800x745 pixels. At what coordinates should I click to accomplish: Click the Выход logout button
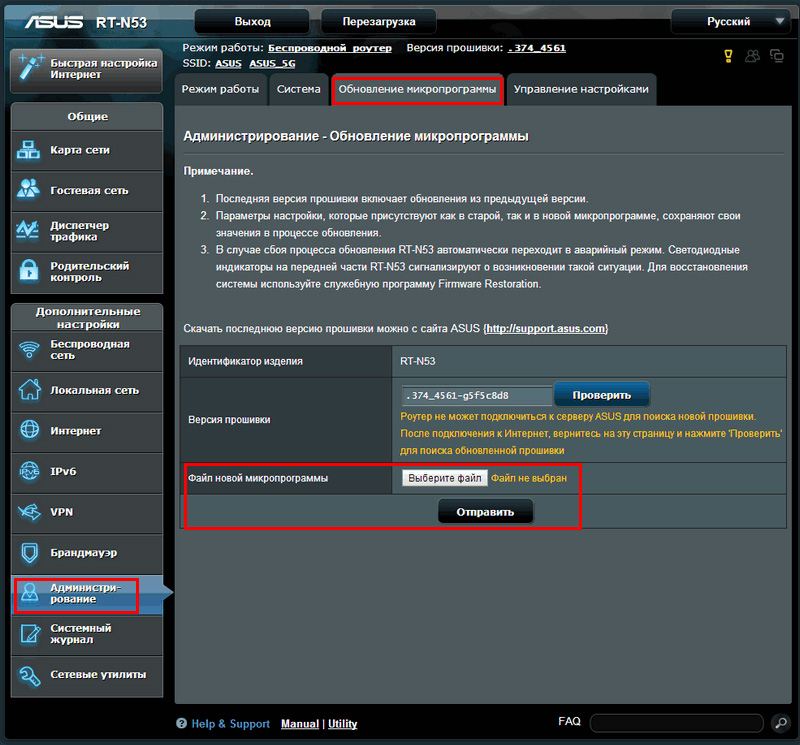click(x=252, y=21)
